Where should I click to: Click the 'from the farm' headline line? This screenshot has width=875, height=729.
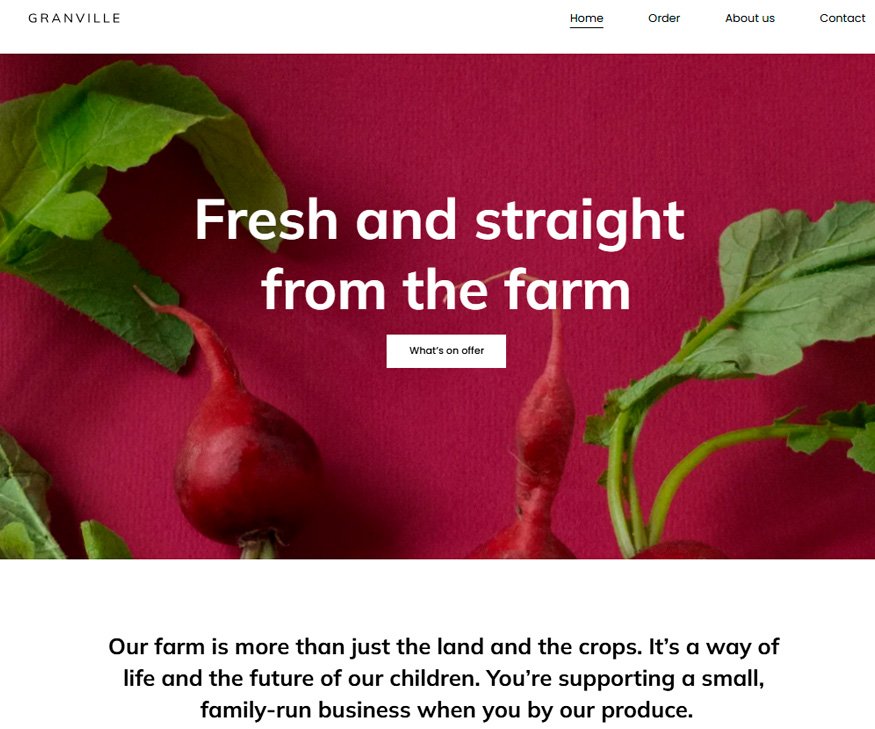(x=445, y=289)
